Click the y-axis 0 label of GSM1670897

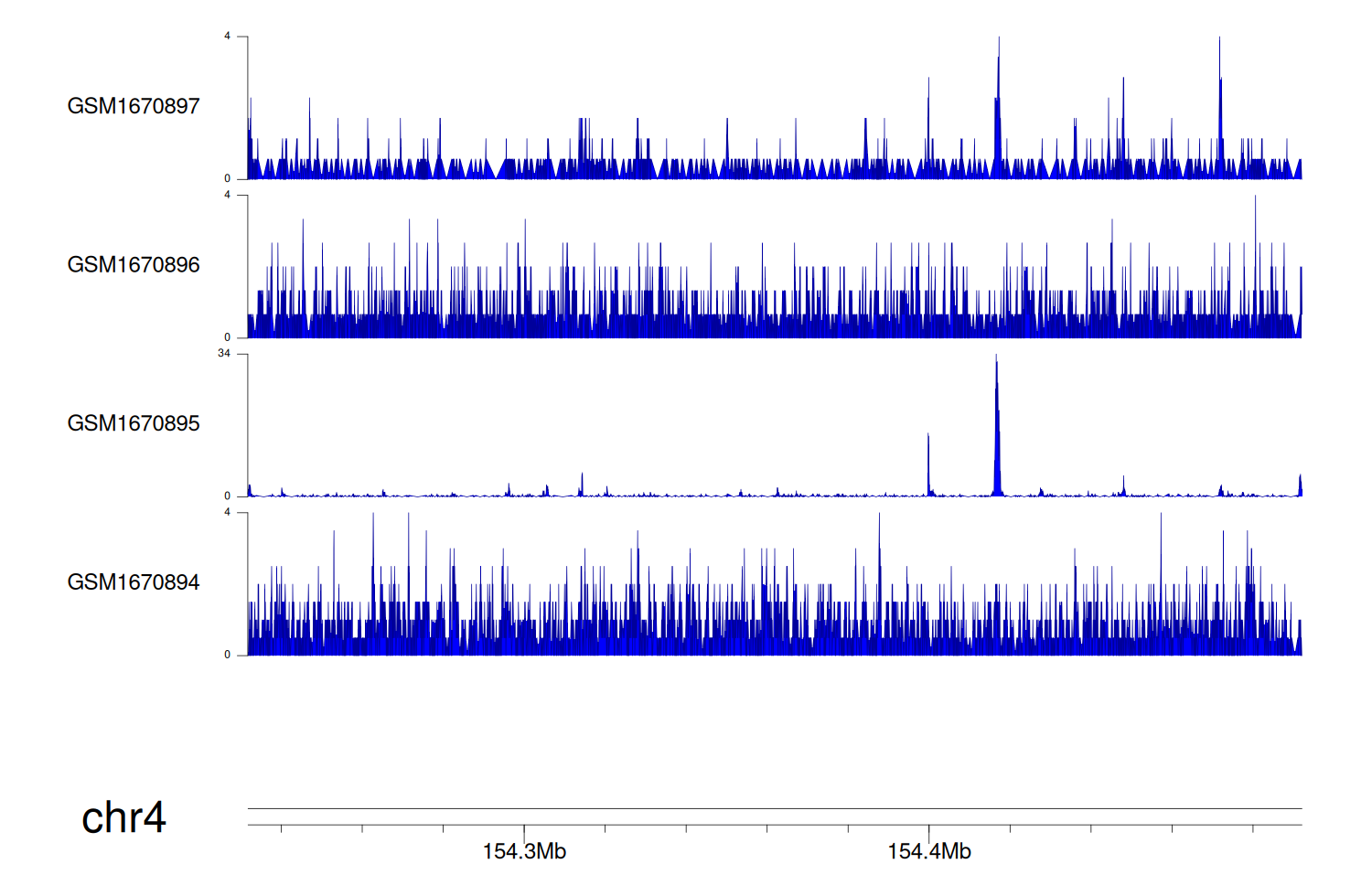(228, 179)
